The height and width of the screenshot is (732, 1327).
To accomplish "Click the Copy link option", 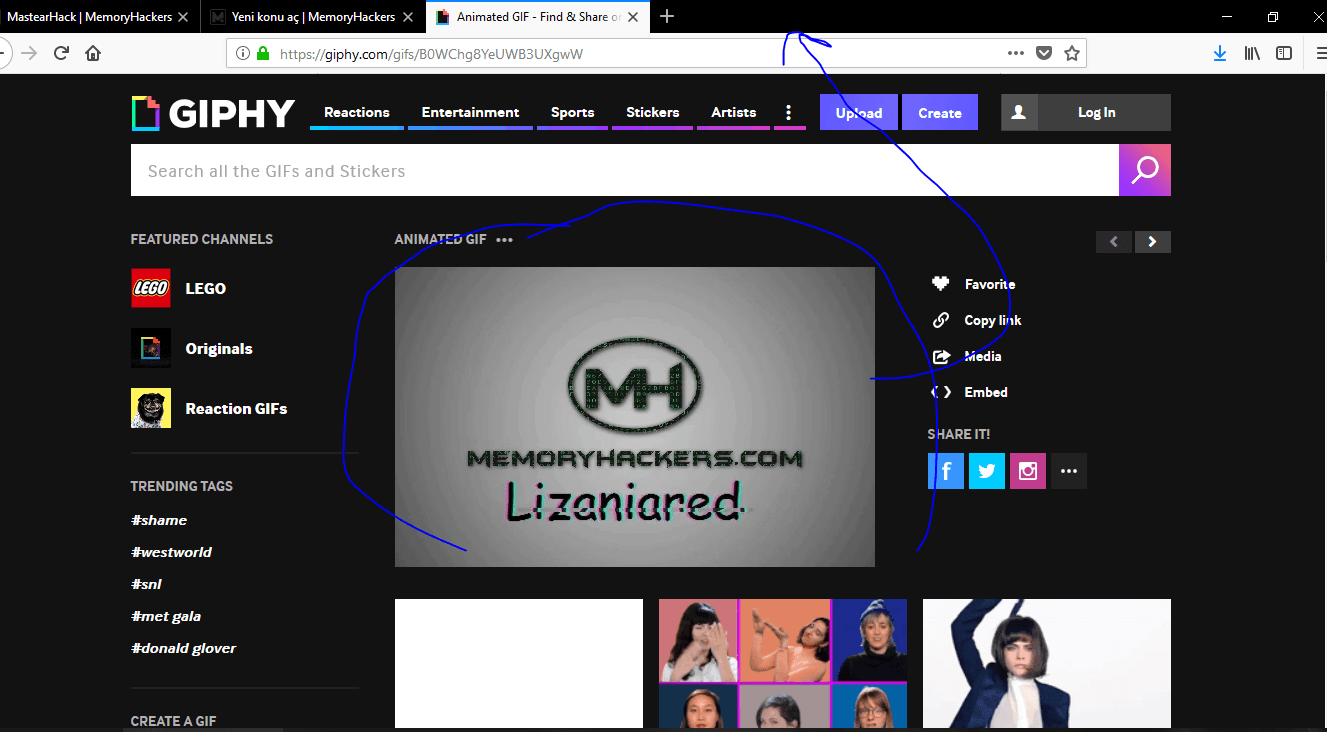I will pyautogui.click(x=992, y=320).
